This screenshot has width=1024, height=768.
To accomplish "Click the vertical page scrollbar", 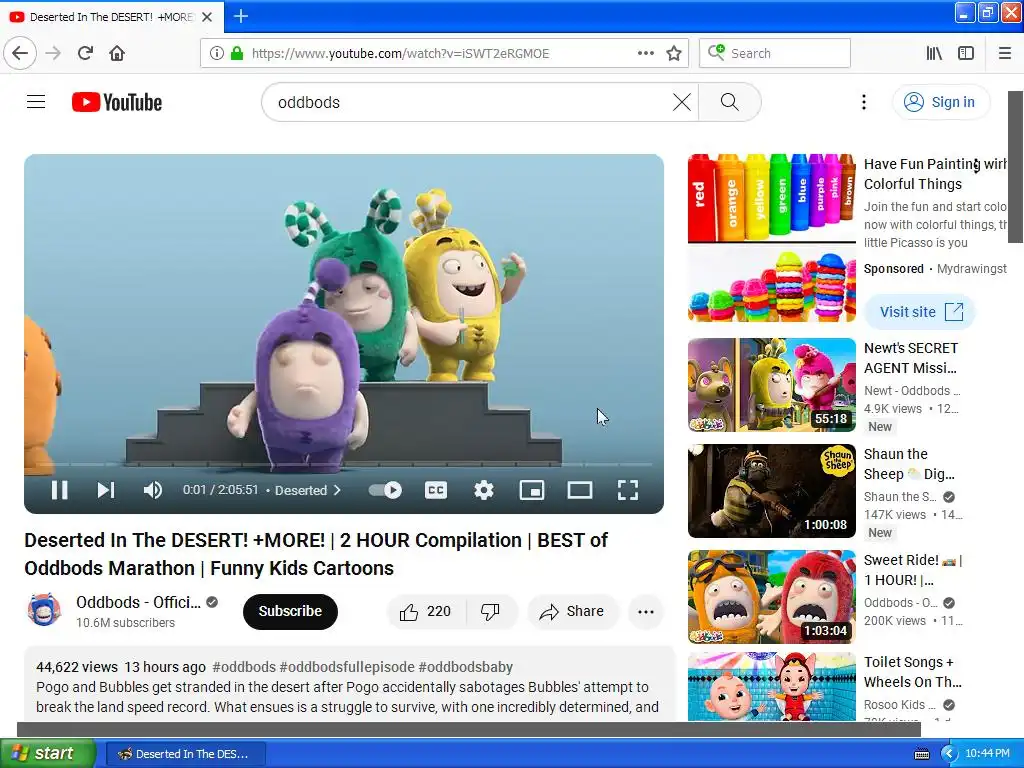I will pyautogui.click(x=1016, y=167).
